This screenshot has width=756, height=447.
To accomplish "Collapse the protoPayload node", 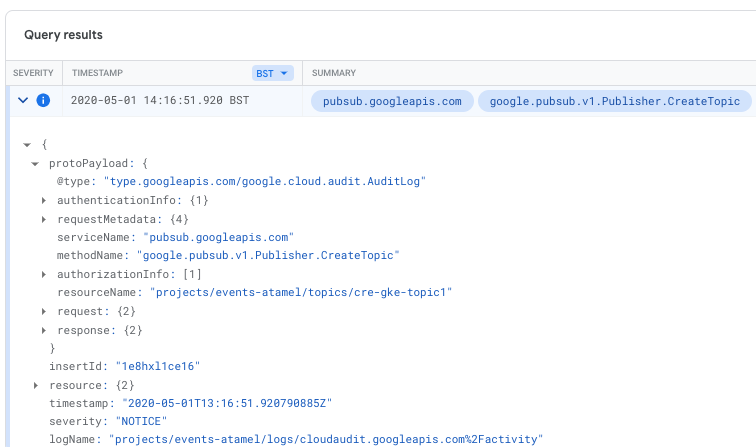I will tap(36, 164).
